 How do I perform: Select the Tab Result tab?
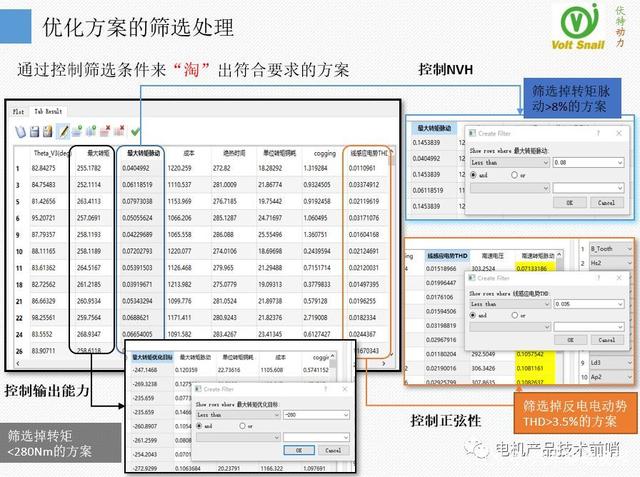49,112
